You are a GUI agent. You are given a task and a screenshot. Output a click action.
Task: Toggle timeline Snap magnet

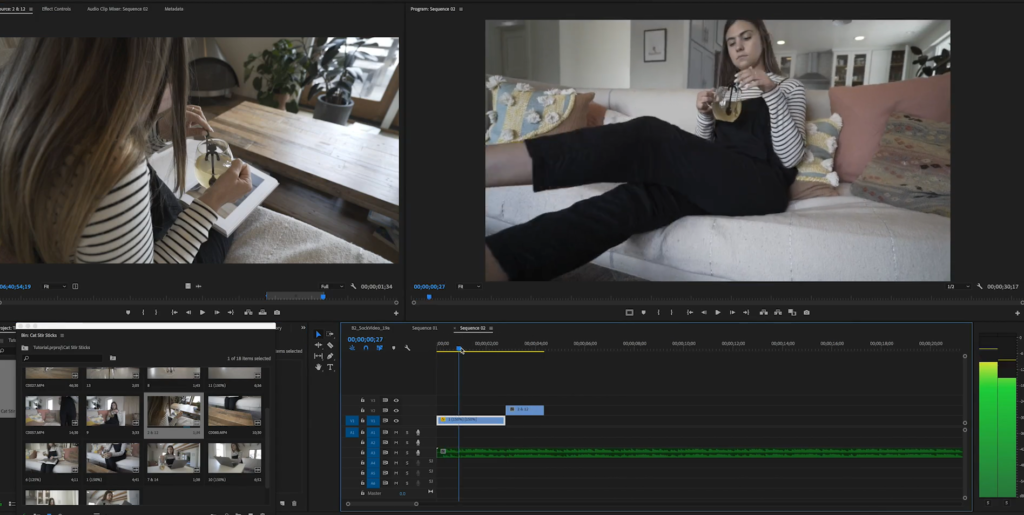(x=366, y=348)
